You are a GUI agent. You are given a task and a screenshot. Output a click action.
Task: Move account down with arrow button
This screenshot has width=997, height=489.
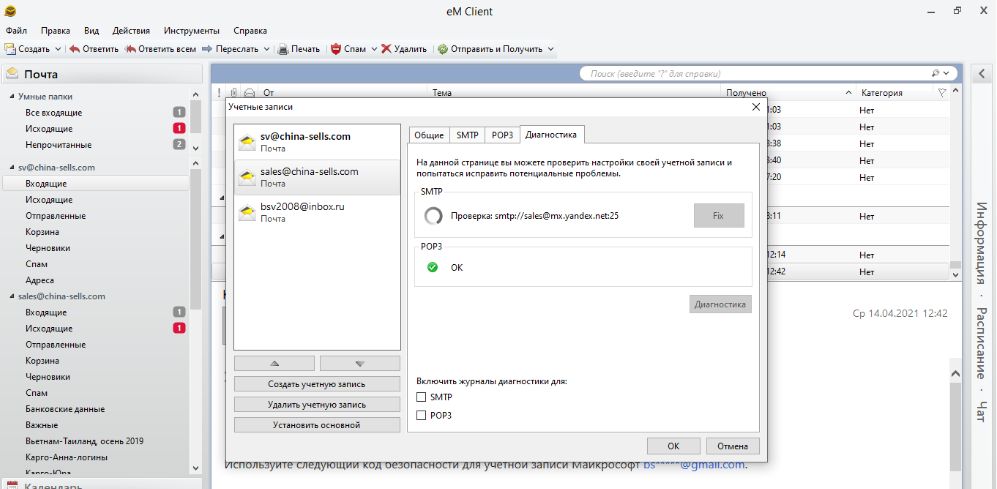click(360, 363)
